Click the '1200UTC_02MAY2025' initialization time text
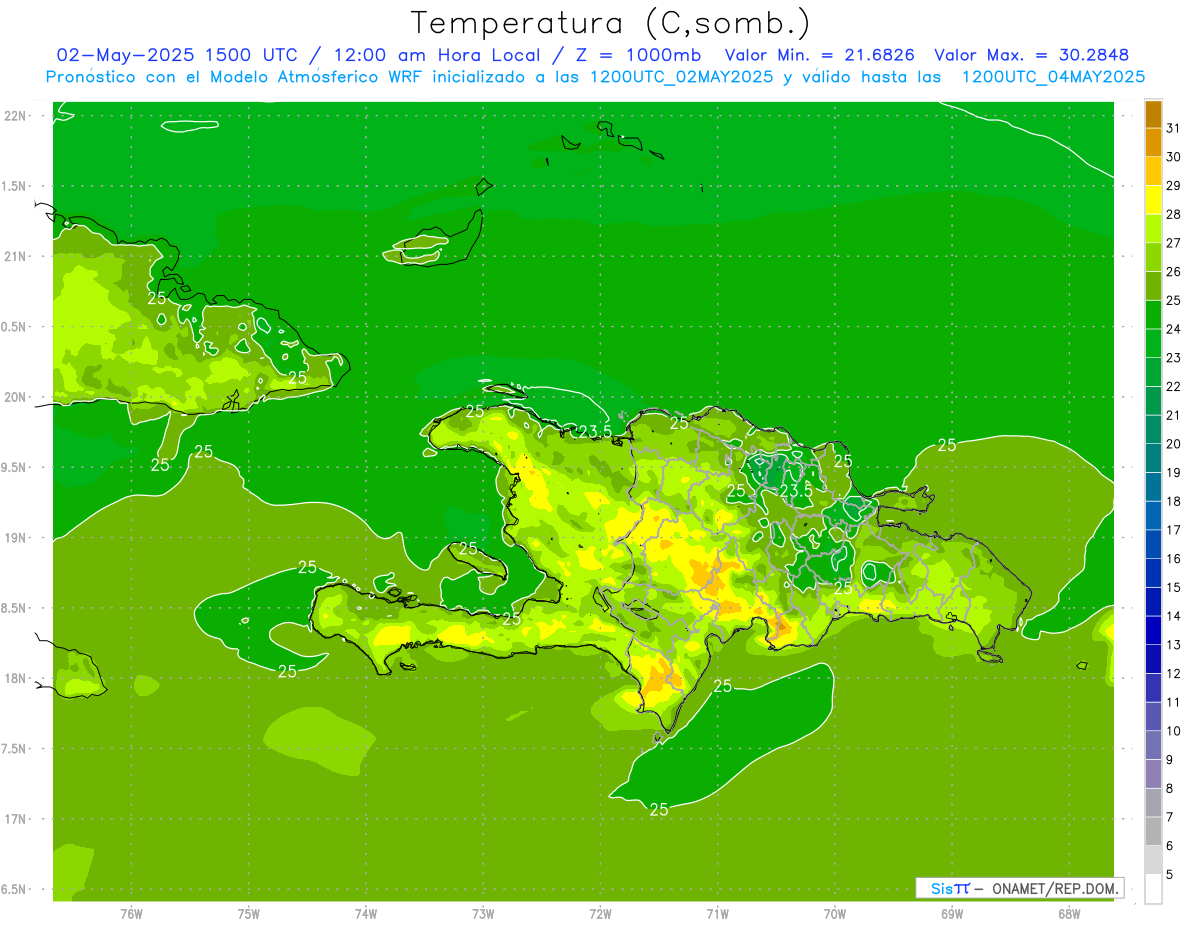The height and width of the screenshot is (927, 1200). [682, 77]
